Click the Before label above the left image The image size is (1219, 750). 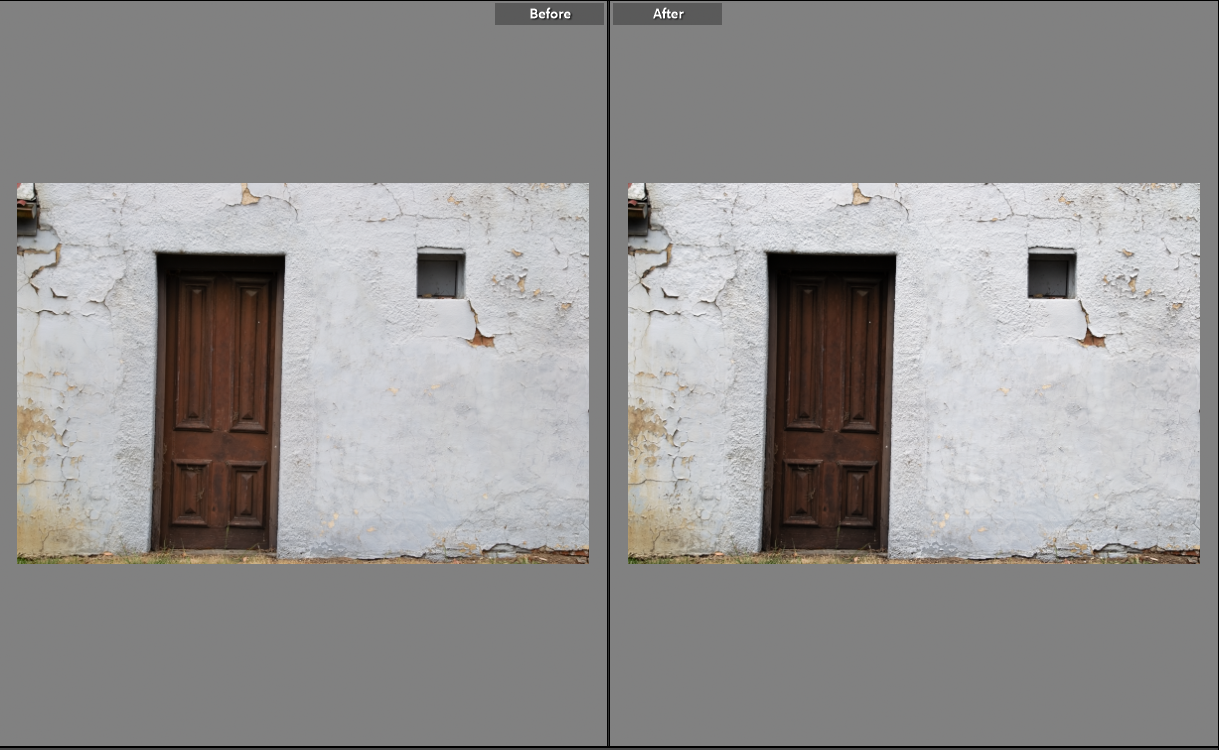549,13
